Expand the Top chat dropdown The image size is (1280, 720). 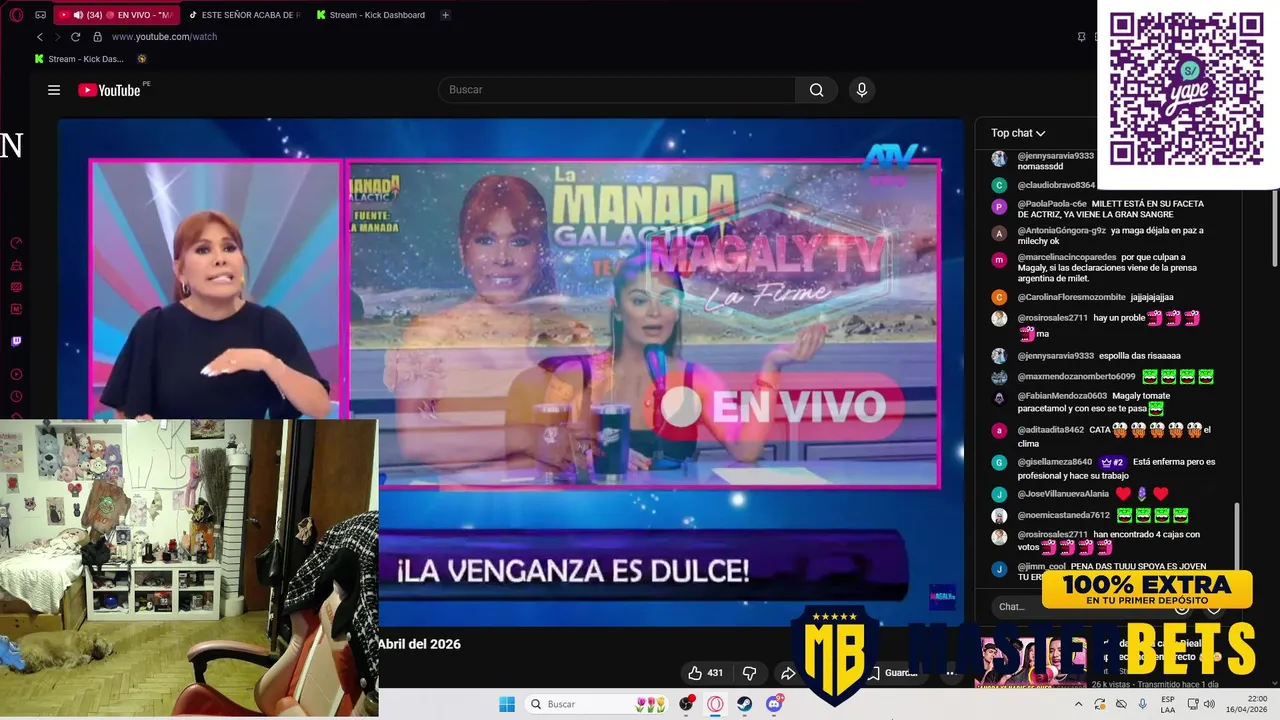point(1018,133)
